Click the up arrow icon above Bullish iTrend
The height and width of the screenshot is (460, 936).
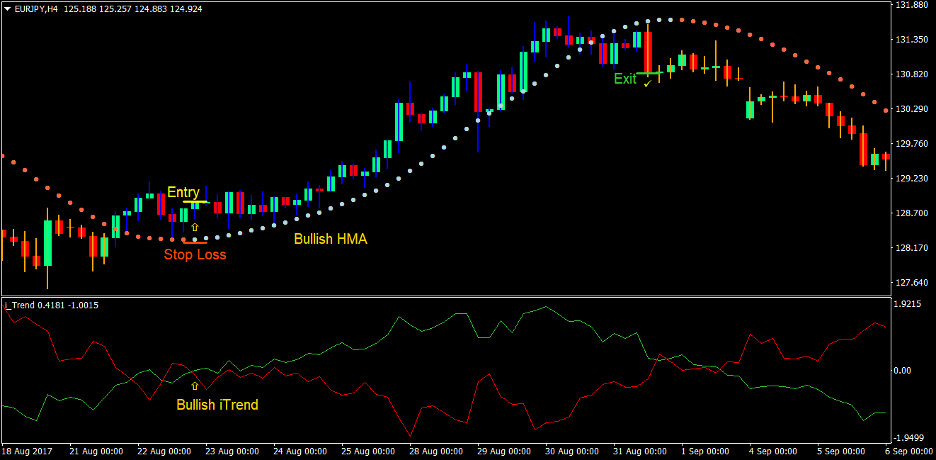(x=193, y=387)
